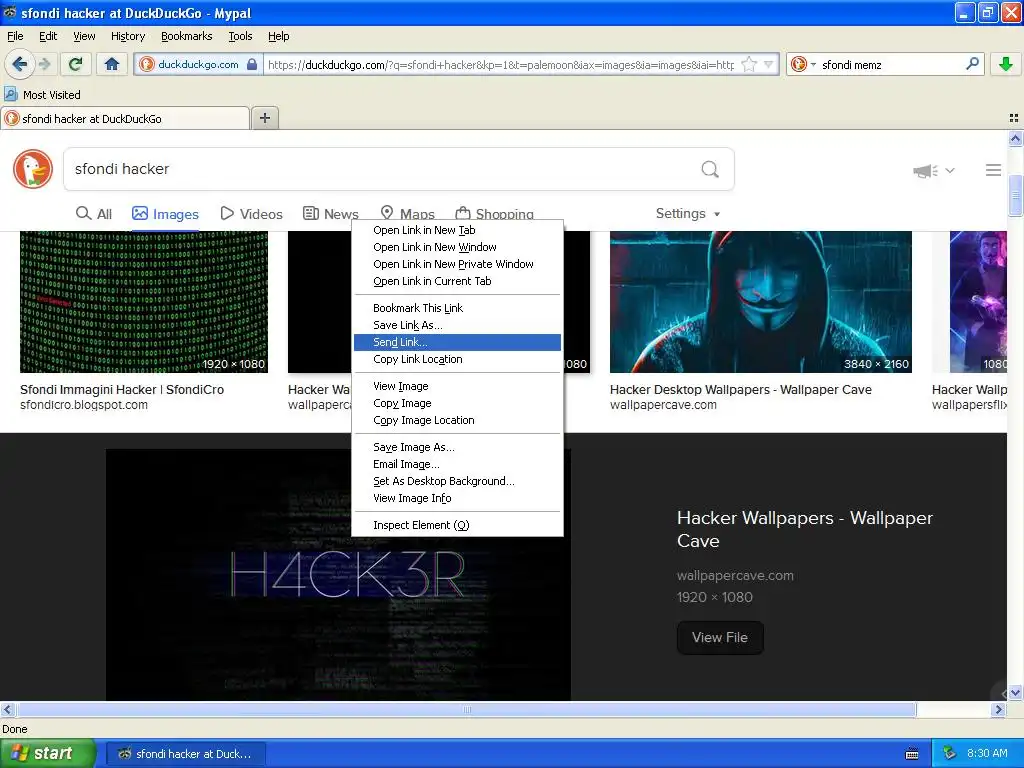1024x768 pixels.
Task: Open the megaphone announcements dropdown
Action: tap(934, 170)
